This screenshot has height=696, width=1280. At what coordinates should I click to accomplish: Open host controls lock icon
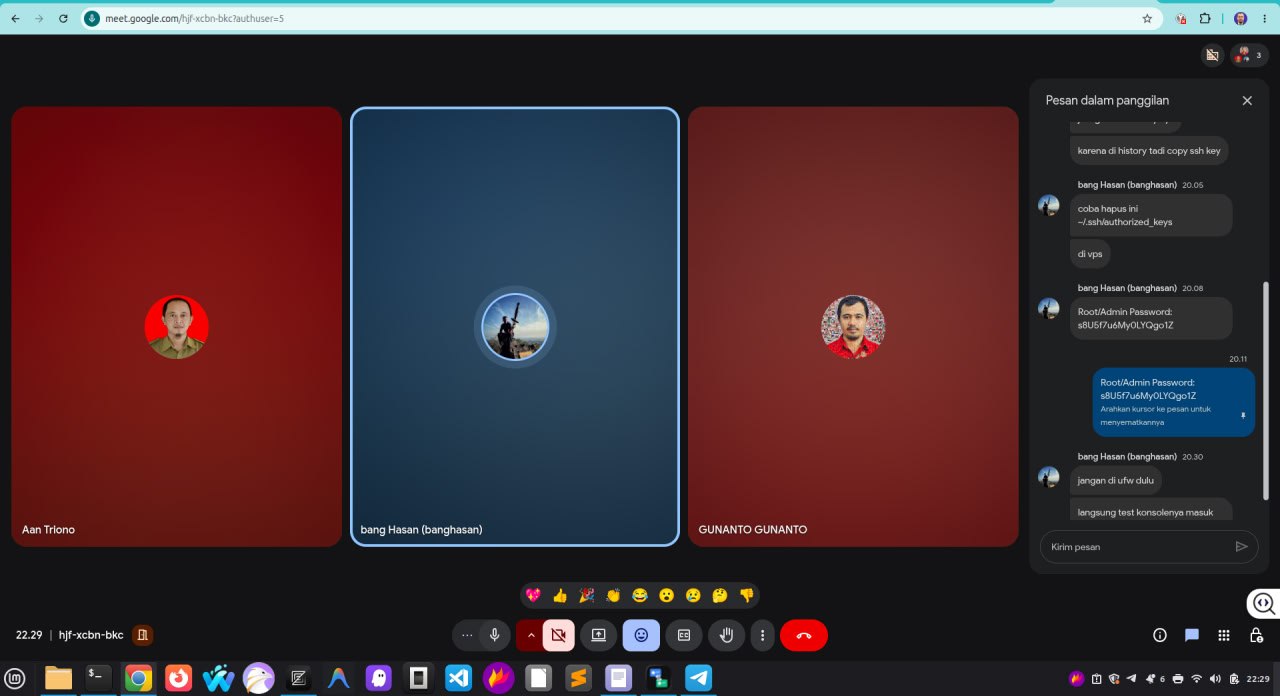pyautogui.click(x=1256, y=635)
